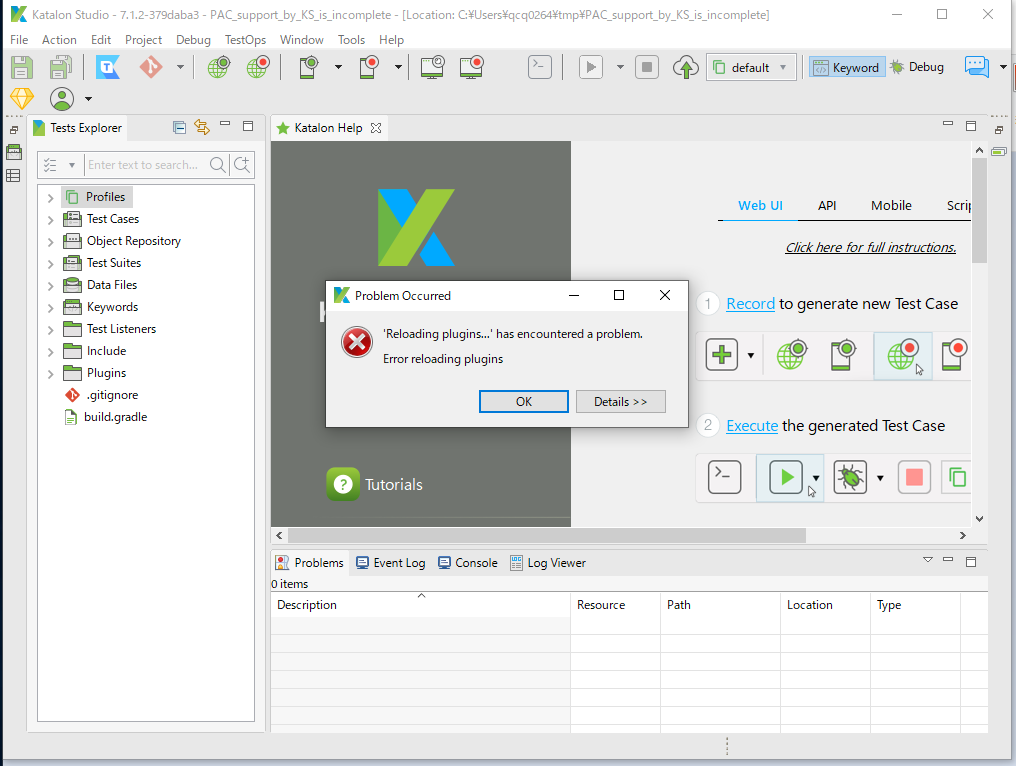Launch Spy Windows from main toolbar

point(432,67)
